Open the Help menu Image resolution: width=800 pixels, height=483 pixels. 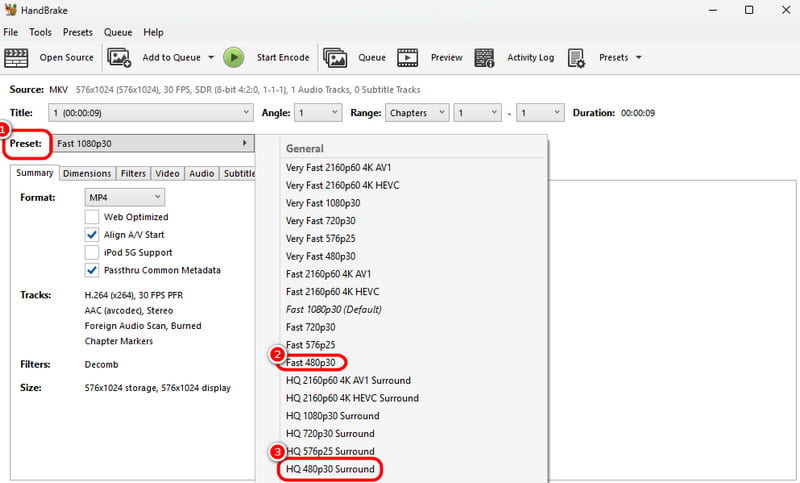pos(153,32)
